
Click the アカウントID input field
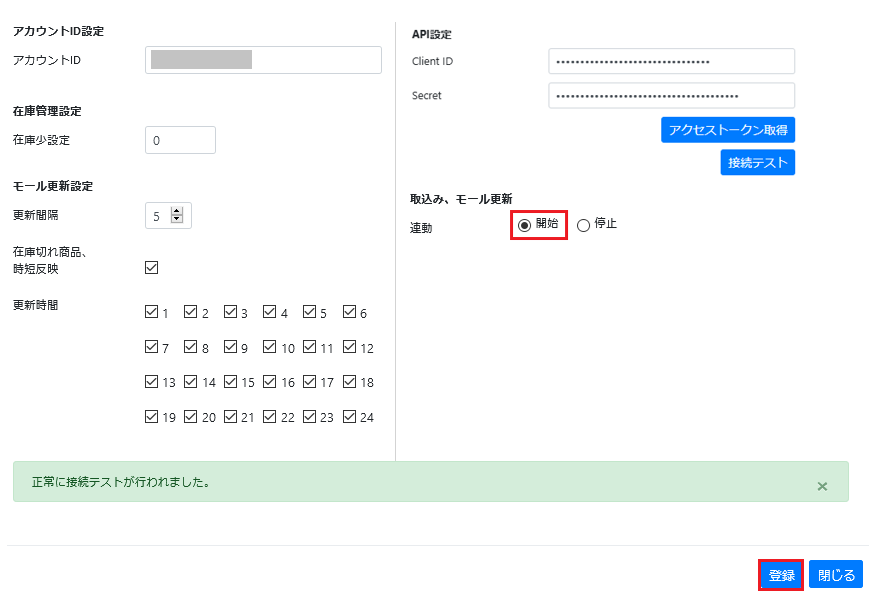tap(263, 60)
